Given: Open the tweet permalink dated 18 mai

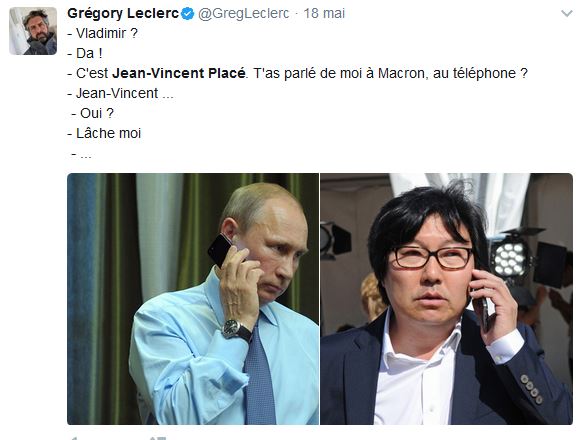Looking at the screenshot, I should pos(324,13).
